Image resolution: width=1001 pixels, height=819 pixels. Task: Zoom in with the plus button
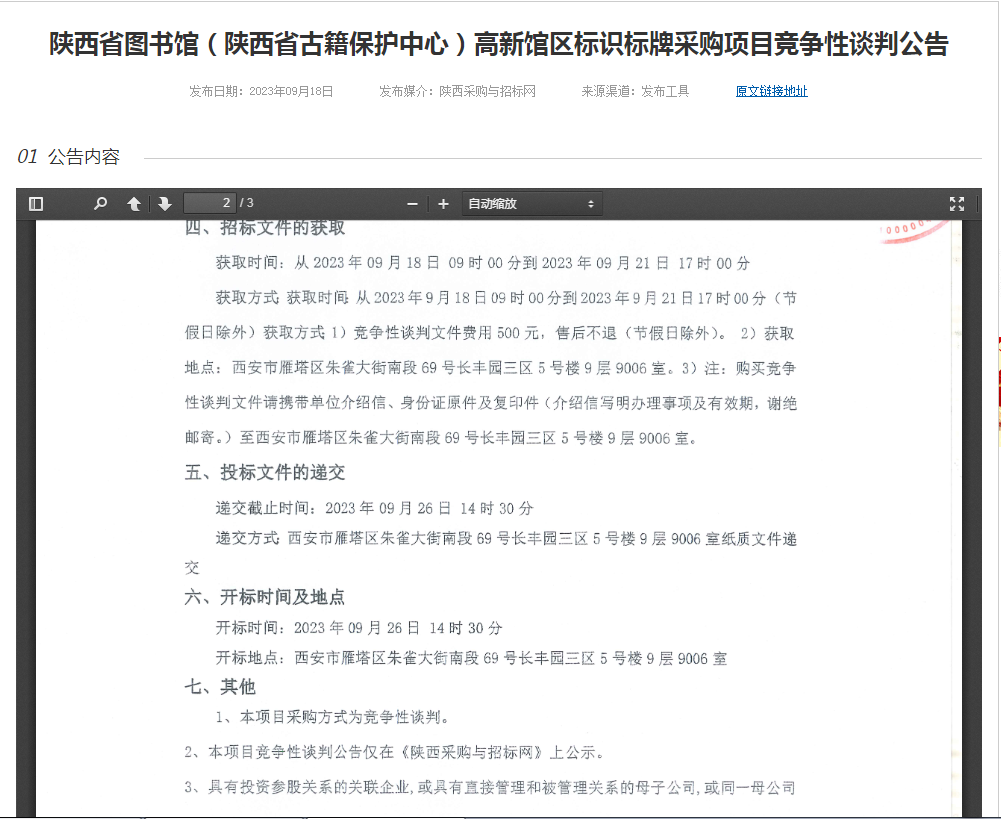pyautogui.click(x=443, y=204)
